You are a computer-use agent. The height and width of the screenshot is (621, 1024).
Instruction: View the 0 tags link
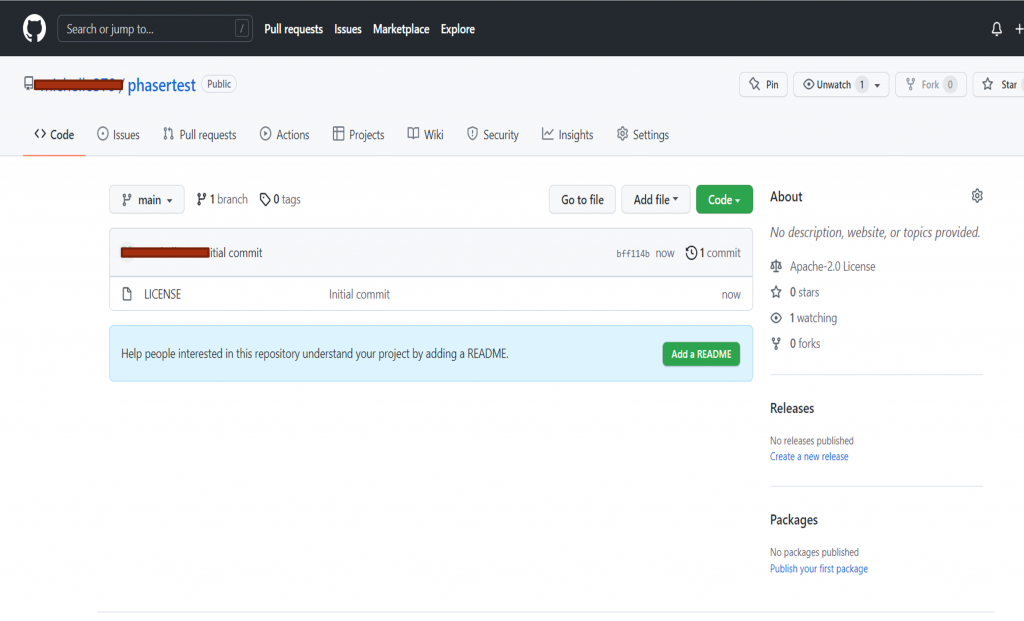280,199
